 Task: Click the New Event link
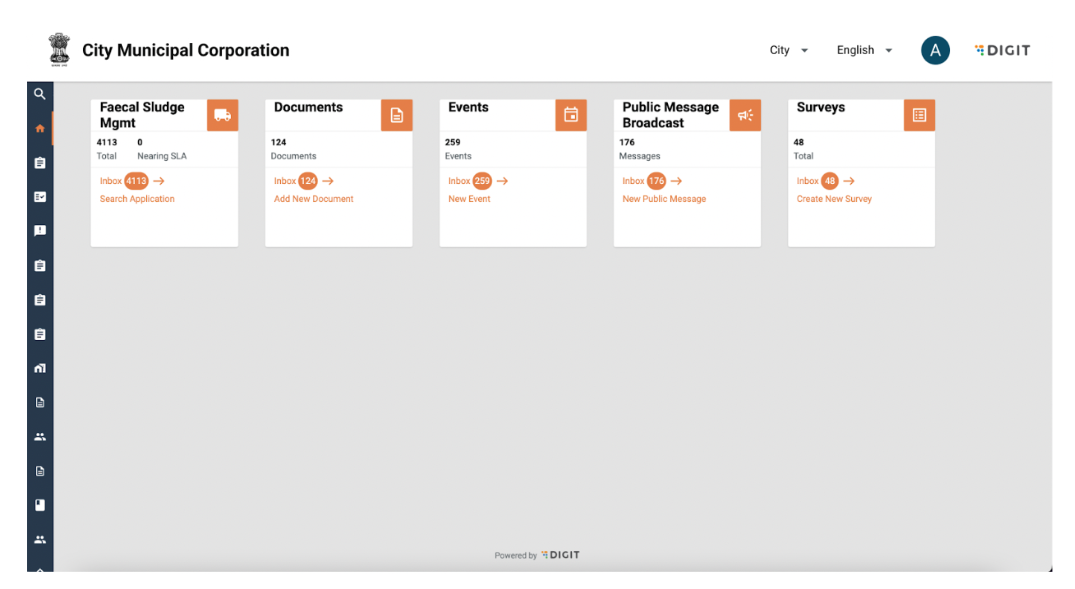(x=469, y=199)
